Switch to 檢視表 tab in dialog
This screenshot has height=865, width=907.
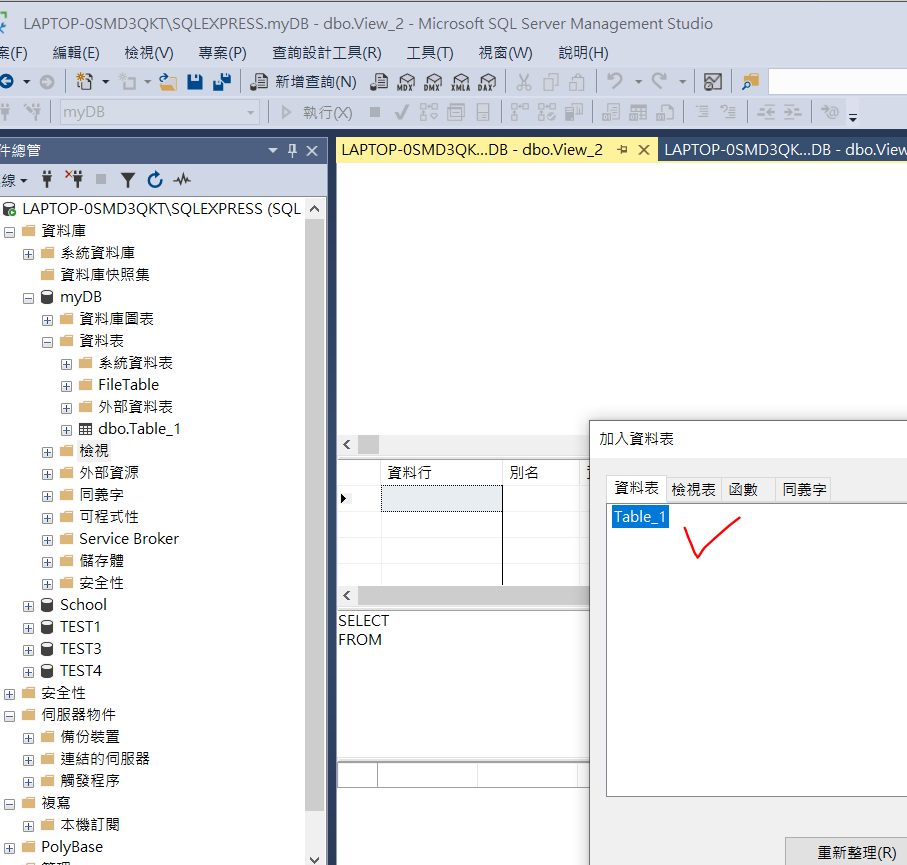(x=693, y=489)
